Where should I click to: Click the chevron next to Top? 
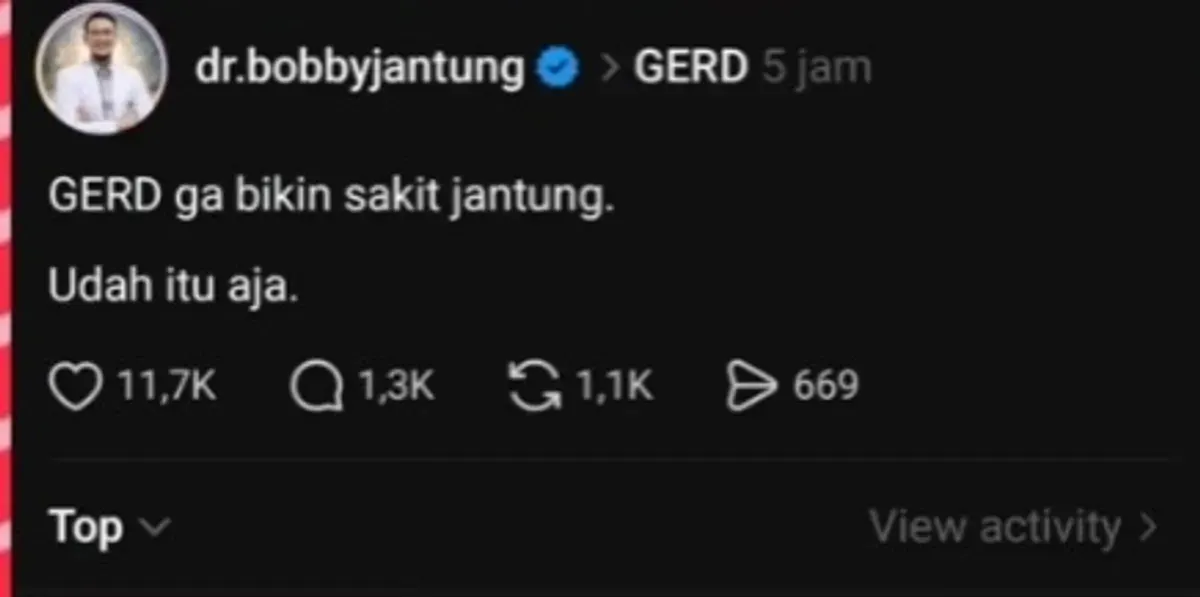tap(157, 526)
